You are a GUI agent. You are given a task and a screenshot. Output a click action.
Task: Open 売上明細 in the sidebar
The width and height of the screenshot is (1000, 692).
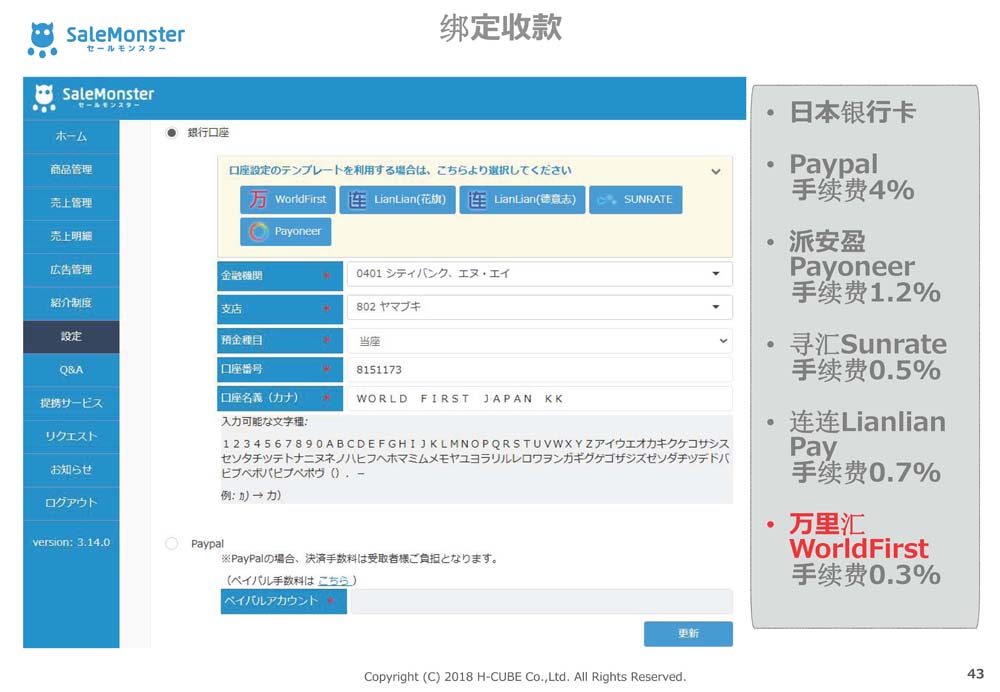[x=71, y=236]
